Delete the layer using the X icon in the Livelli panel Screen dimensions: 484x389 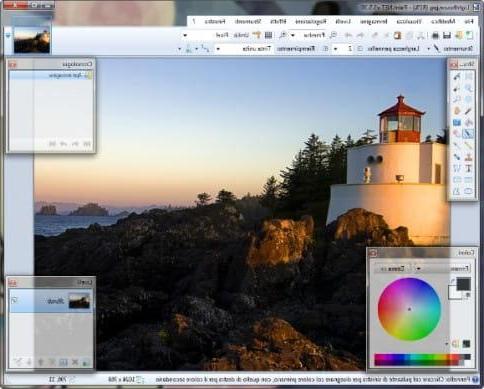(75, 362)
